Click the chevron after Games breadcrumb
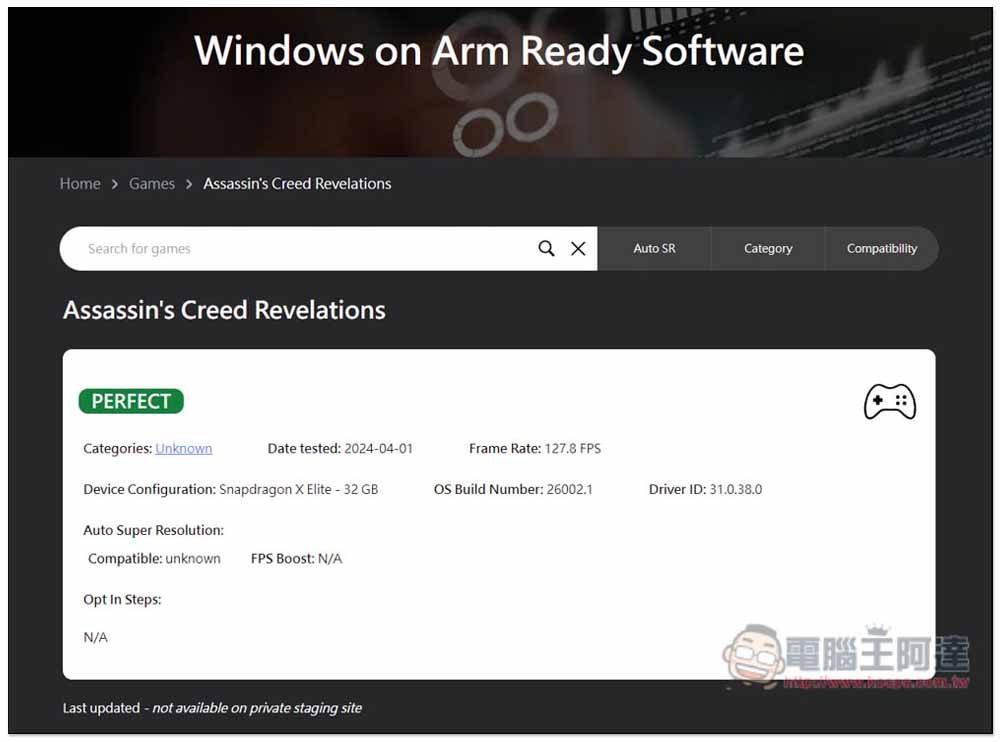The image size is (1000, 742). [x=189, y=184]
